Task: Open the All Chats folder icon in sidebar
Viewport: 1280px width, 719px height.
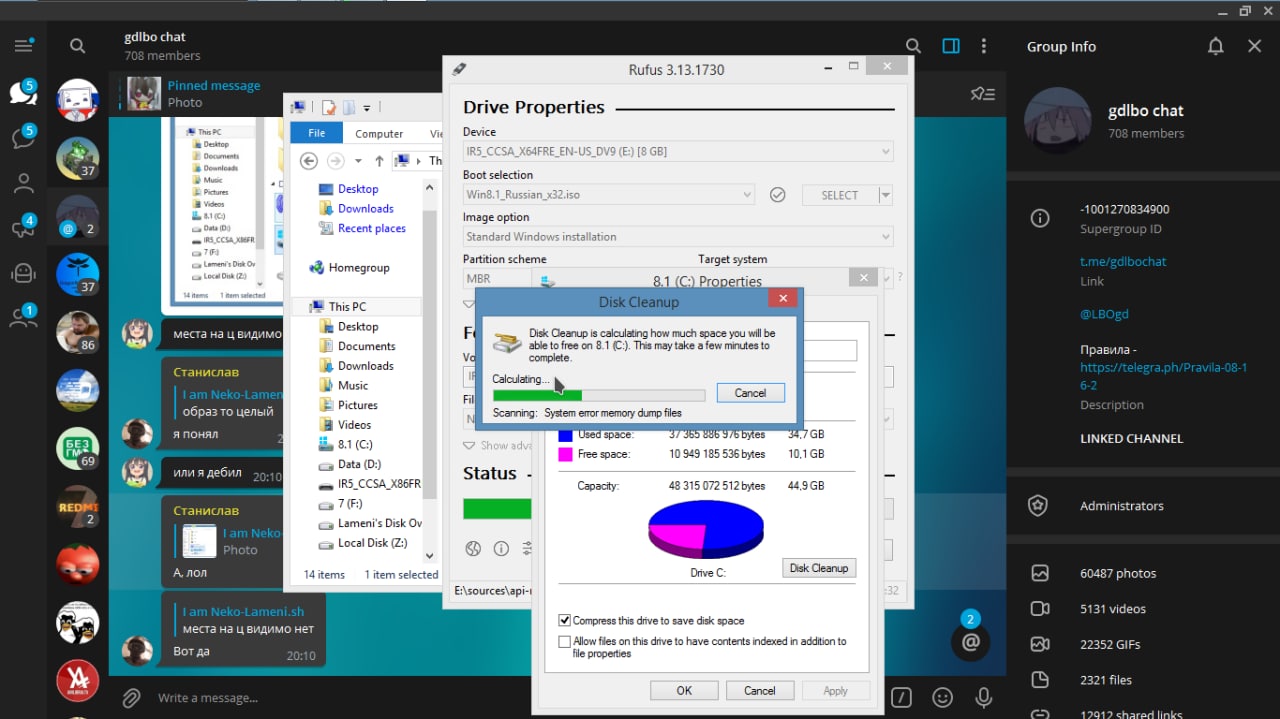Action: click(x=23, y=93)
